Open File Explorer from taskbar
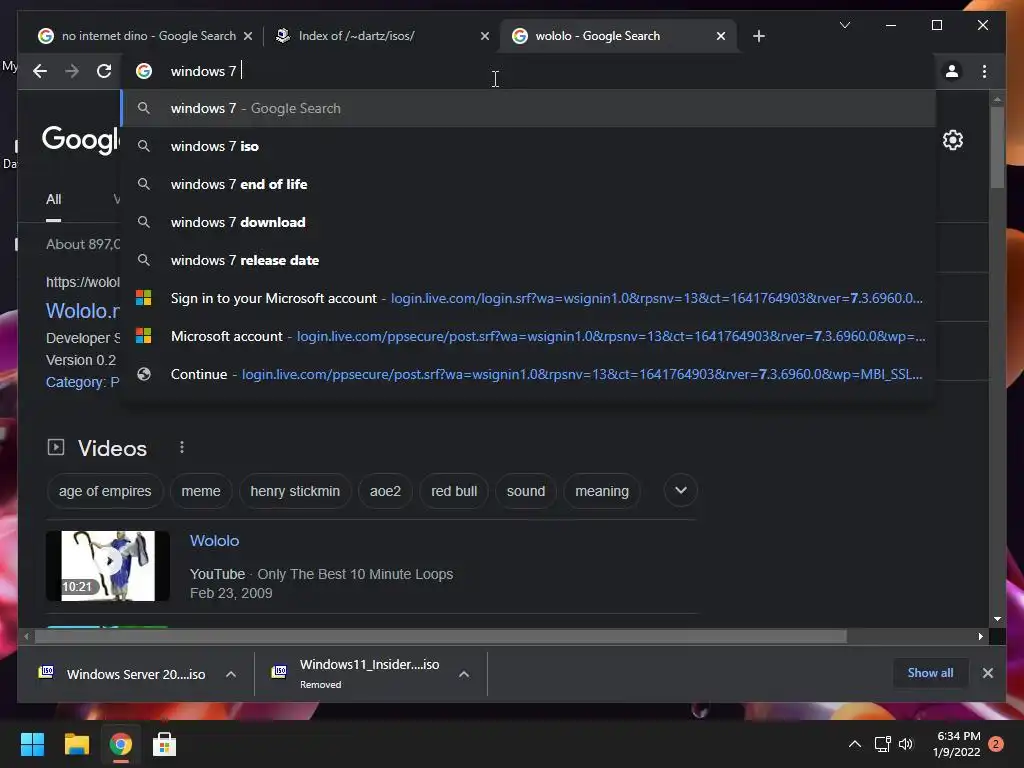The width and height of the screenshot is (1024, 768). tap(76, 744)
